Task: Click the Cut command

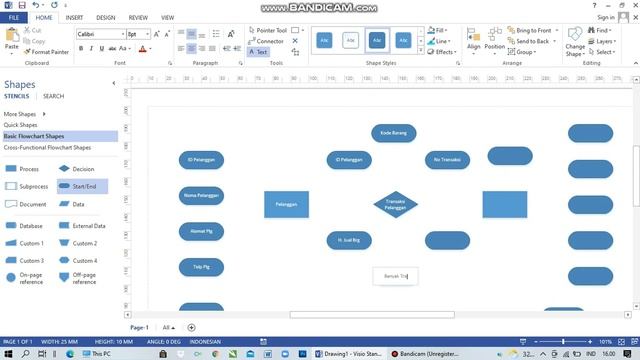Action: (33, 30)
